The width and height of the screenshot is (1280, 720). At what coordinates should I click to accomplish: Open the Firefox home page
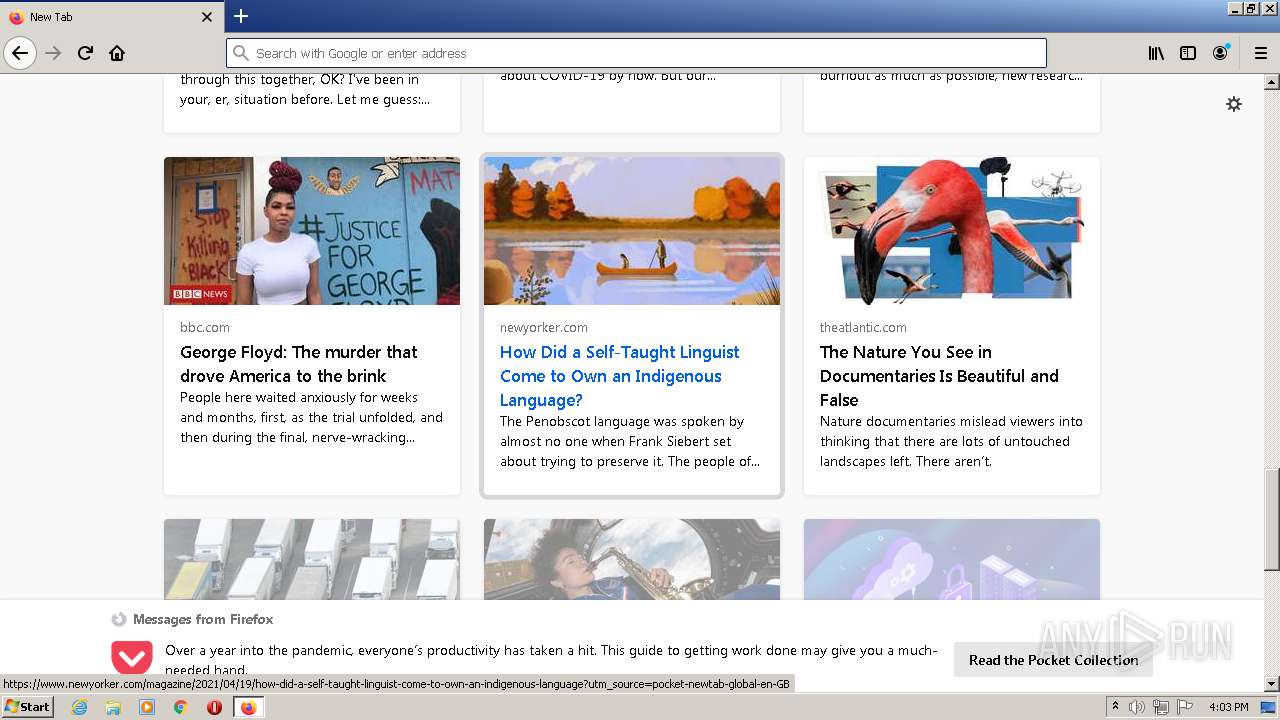(x=117, y=53)
